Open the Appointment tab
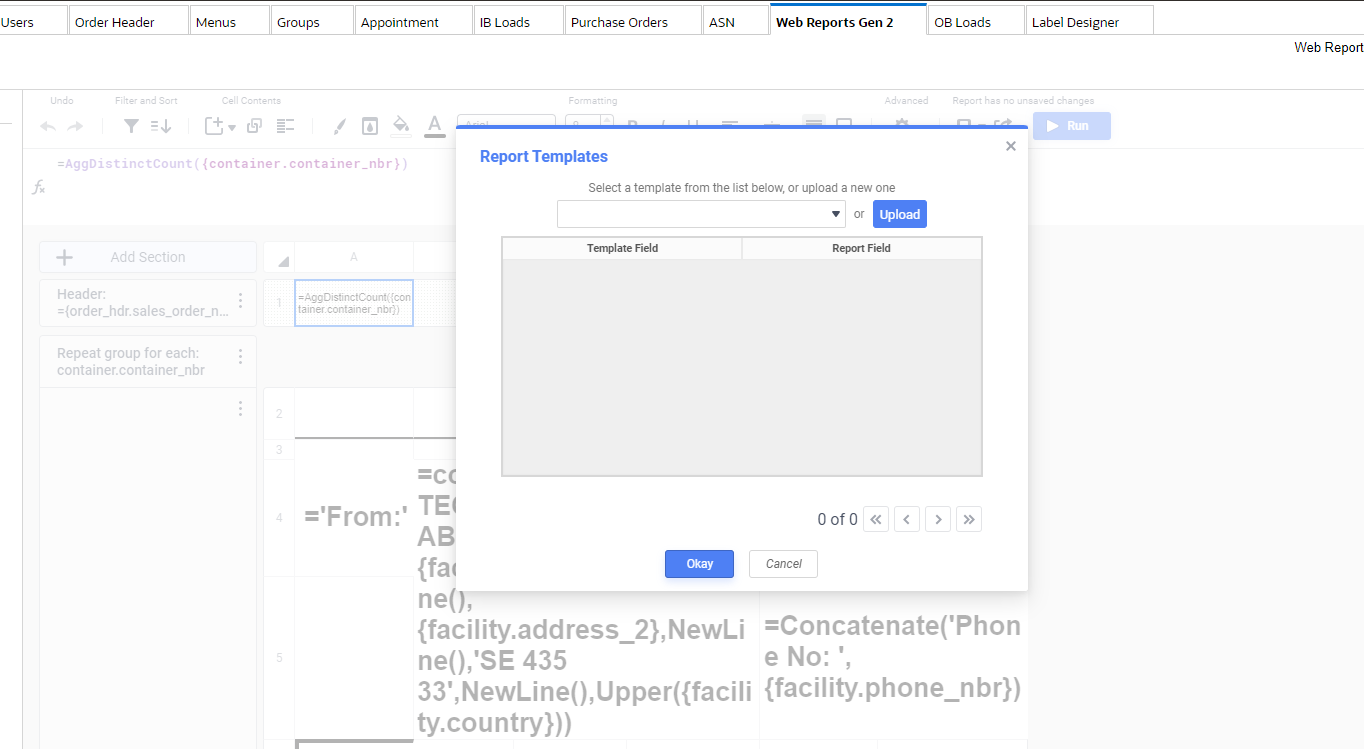 click(413, 21)
